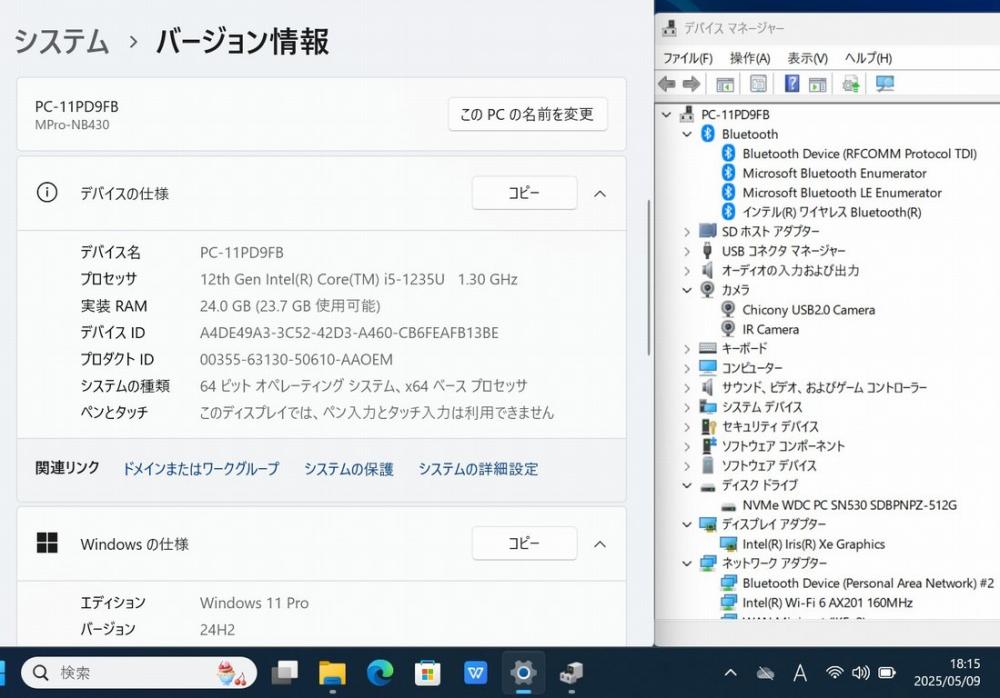This screenshot has height=698, width=1000.
Task: Click the battery tray icon
Action: point(886,672)
